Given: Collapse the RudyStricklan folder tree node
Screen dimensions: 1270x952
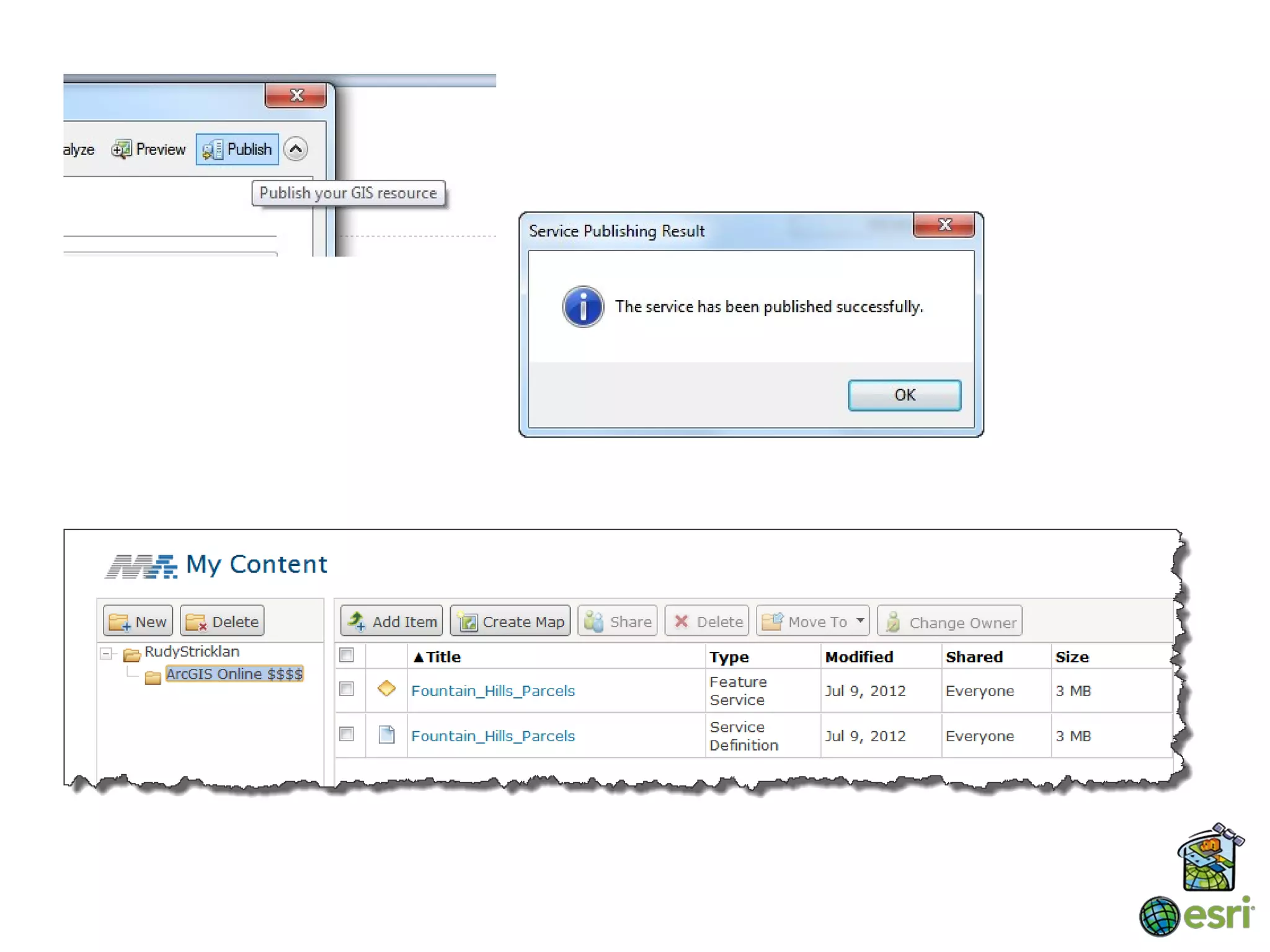Looking at the screenshot, I should pos(106,653).
